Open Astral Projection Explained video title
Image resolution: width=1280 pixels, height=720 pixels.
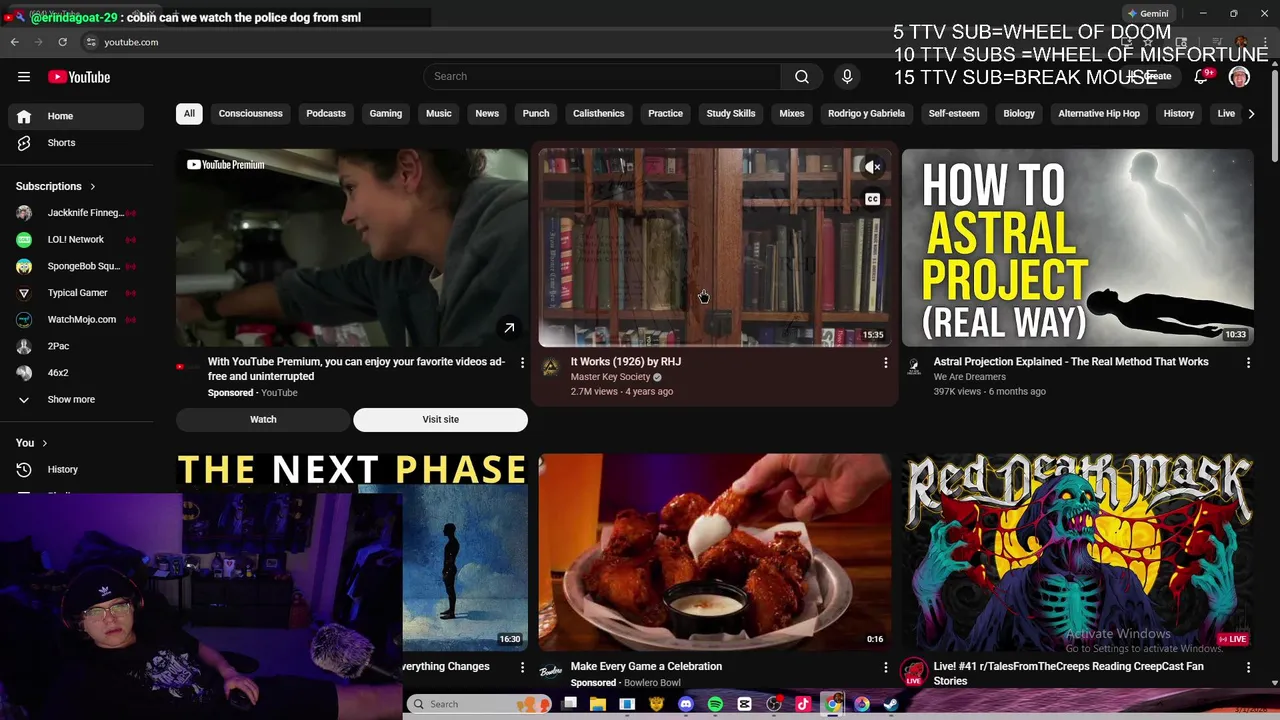tap(1071, 362)
